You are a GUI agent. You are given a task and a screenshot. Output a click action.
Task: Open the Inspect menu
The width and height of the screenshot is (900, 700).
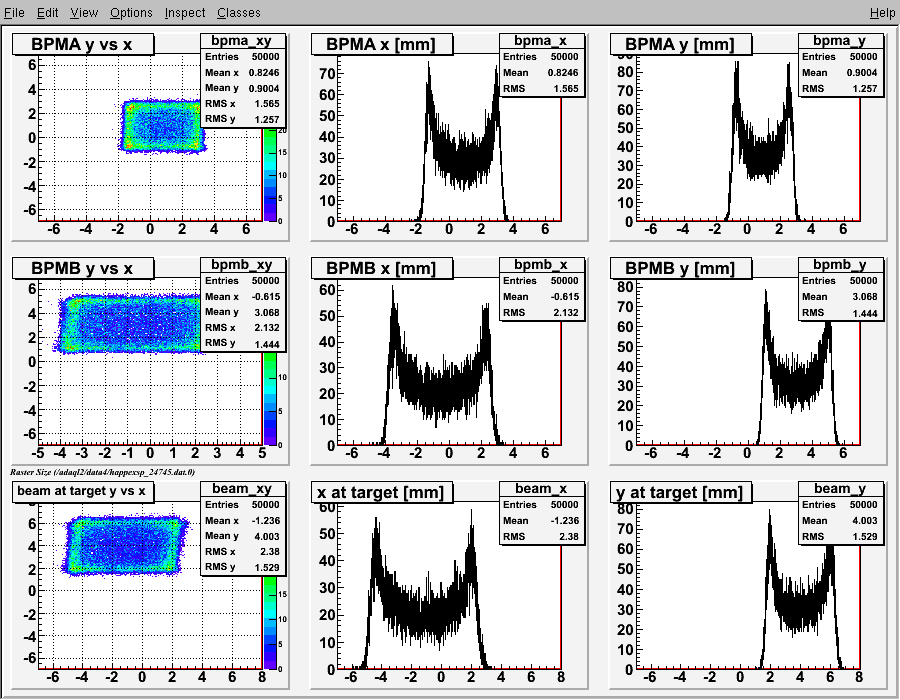tap(185, 13)
